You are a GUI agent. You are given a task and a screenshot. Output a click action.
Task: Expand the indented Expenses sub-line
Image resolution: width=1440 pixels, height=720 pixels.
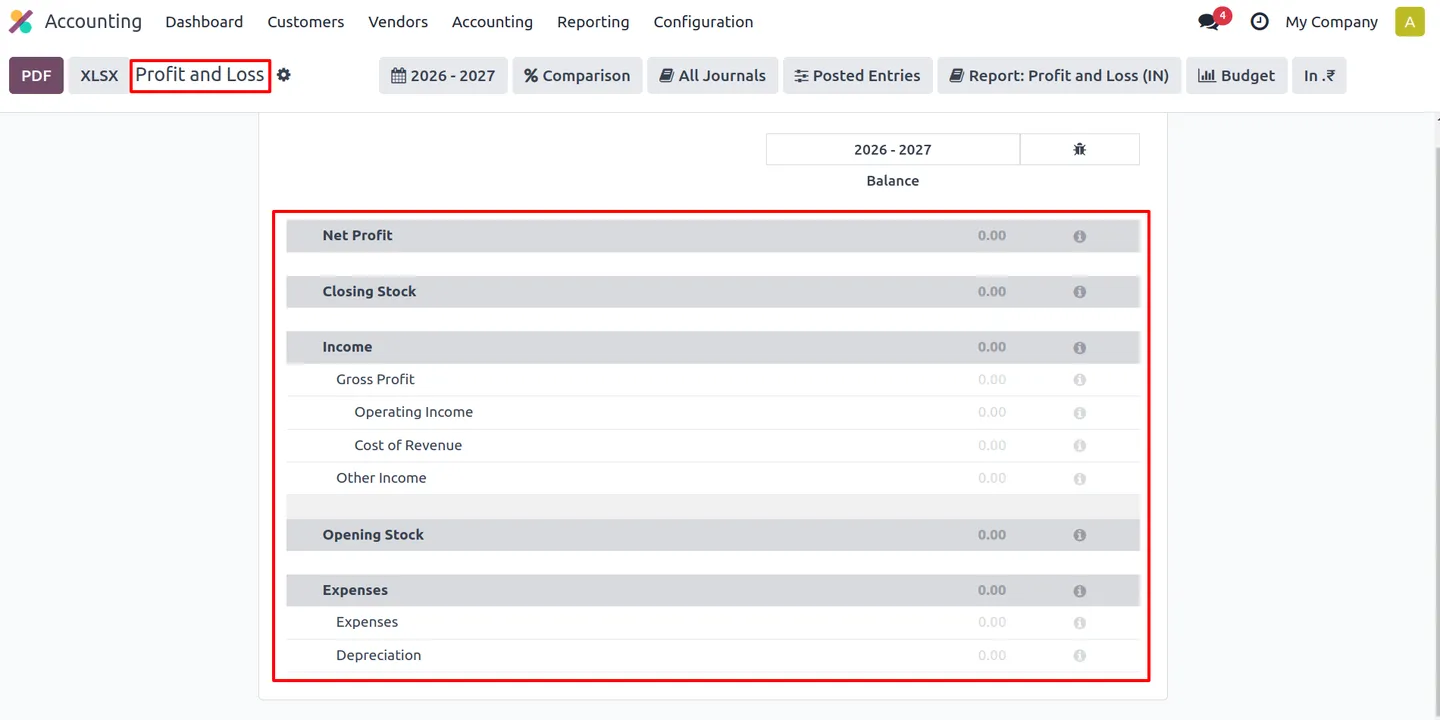(x=367, y=622)
